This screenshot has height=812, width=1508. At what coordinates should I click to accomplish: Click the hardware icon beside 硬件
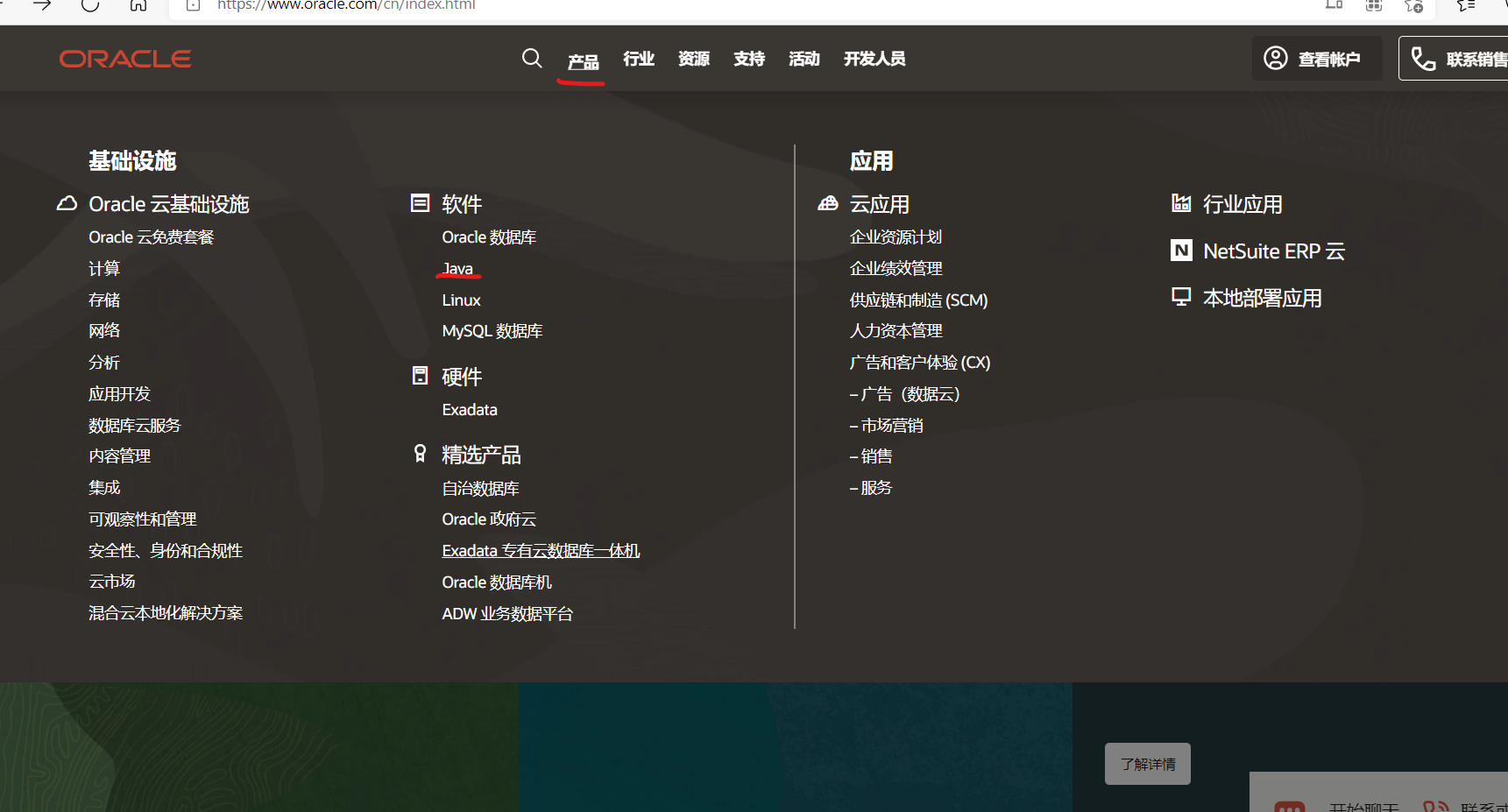[420, 376]
